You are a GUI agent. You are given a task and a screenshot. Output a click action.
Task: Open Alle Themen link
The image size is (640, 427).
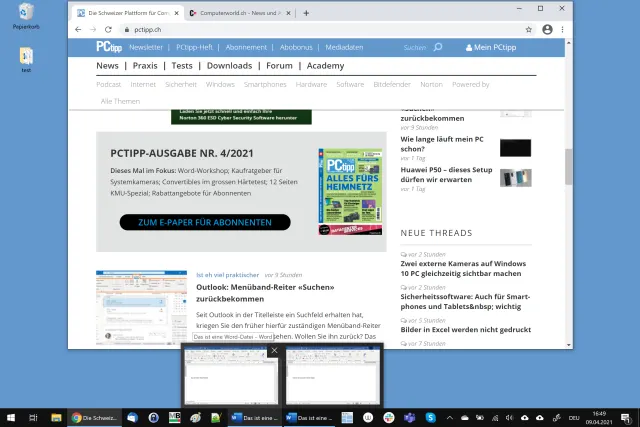pos(120,101)
